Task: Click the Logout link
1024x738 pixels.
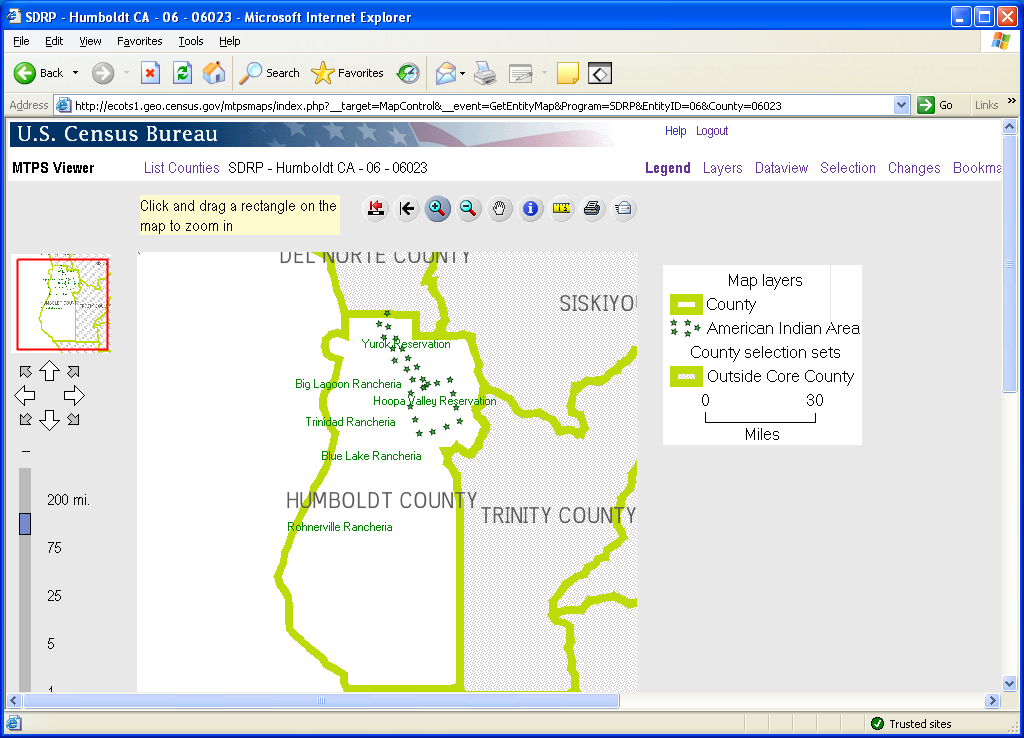Action: click(712, 131)
